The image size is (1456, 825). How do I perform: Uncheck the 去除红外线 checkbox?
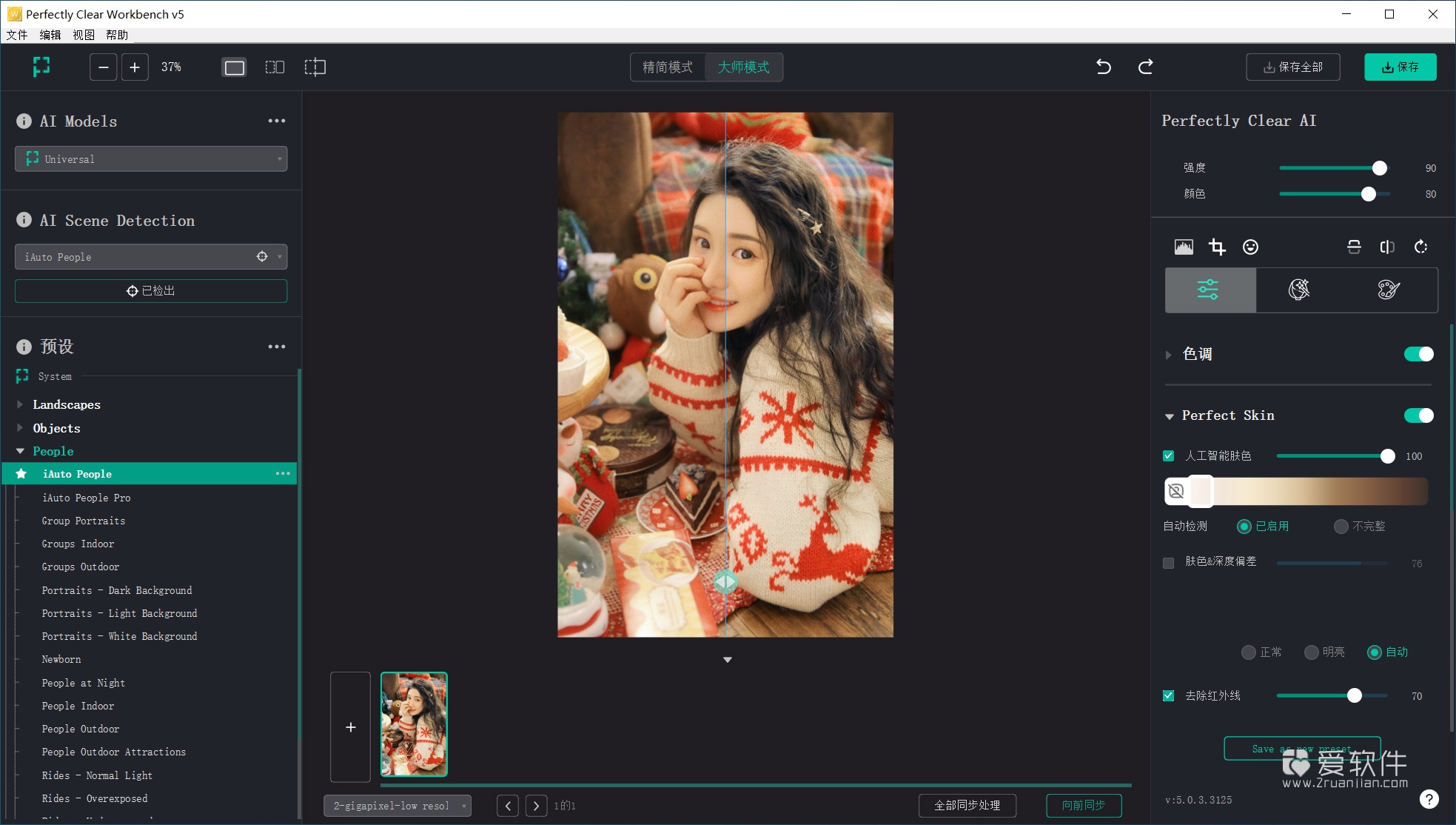point(1168,695)
